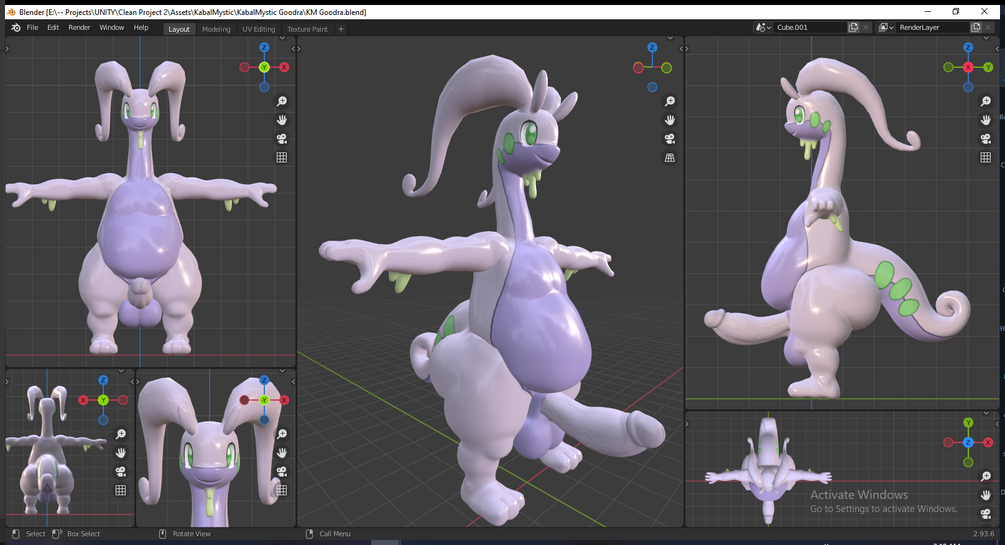
Task: Switch to the Texture Paint workspace tab
Action: tap(307, 29)
